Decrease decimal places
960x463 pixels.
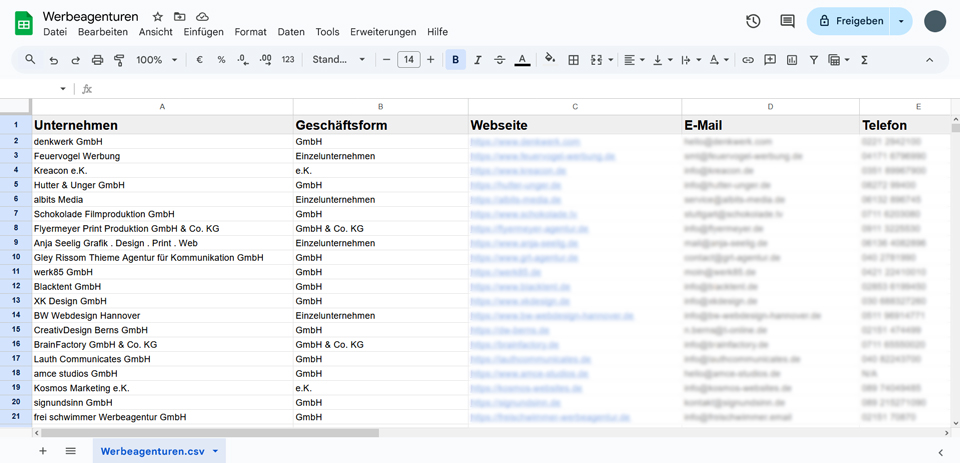pos(243,60)
